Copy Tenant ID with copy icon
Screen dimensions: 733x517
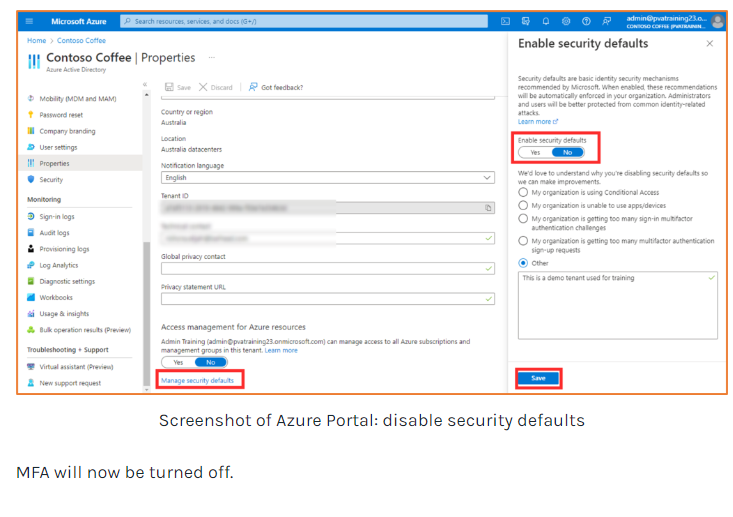tap(488, 208)
